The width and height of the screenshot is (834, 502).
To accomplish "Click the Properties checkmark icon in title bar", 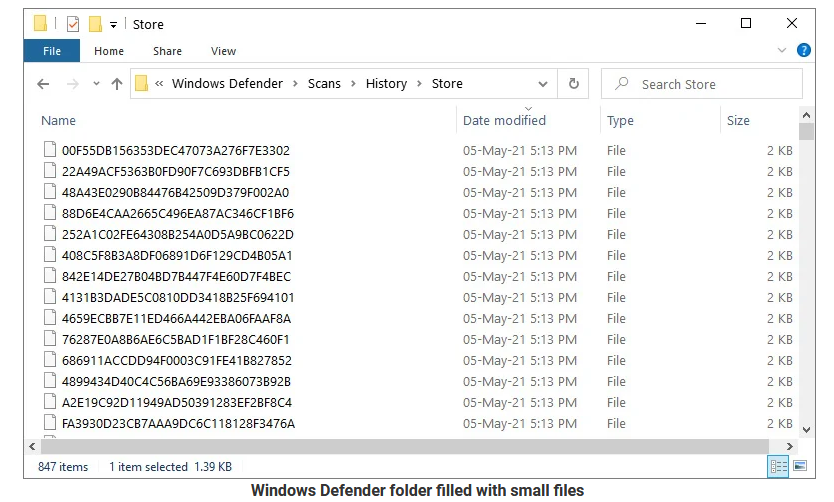I will pyautogui.click(x=73, y=24).
